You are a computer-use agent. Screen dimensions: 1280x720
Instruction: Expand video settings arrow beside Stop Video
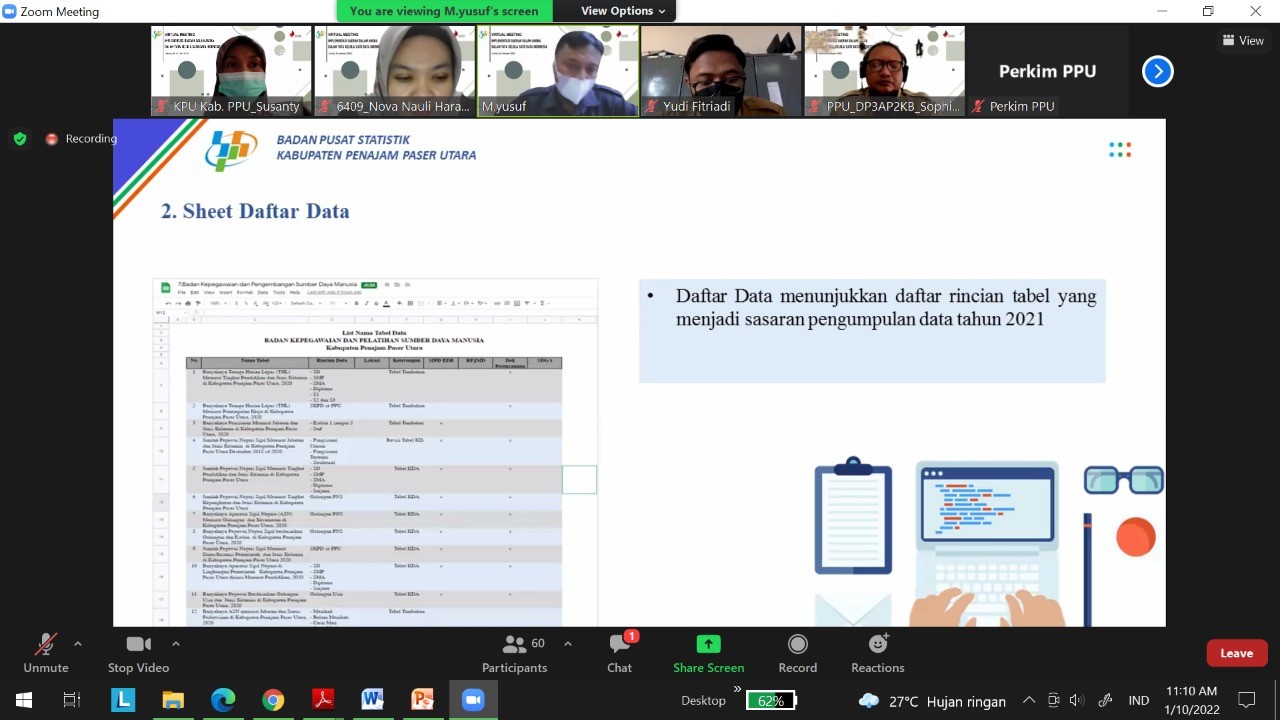coord(176,644)
